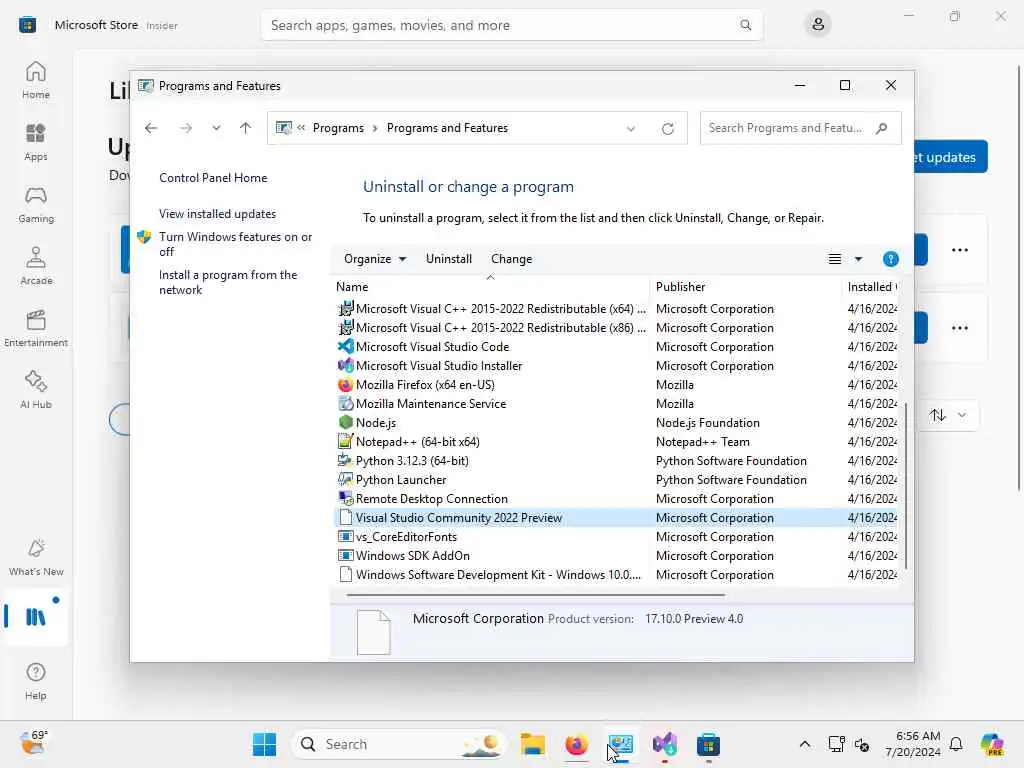This screenshot has height=768, width=1024.
Task: Select Microsoft Visual C++ 2015-2022 Redistributable (x86)
Action: click(616, 328)
